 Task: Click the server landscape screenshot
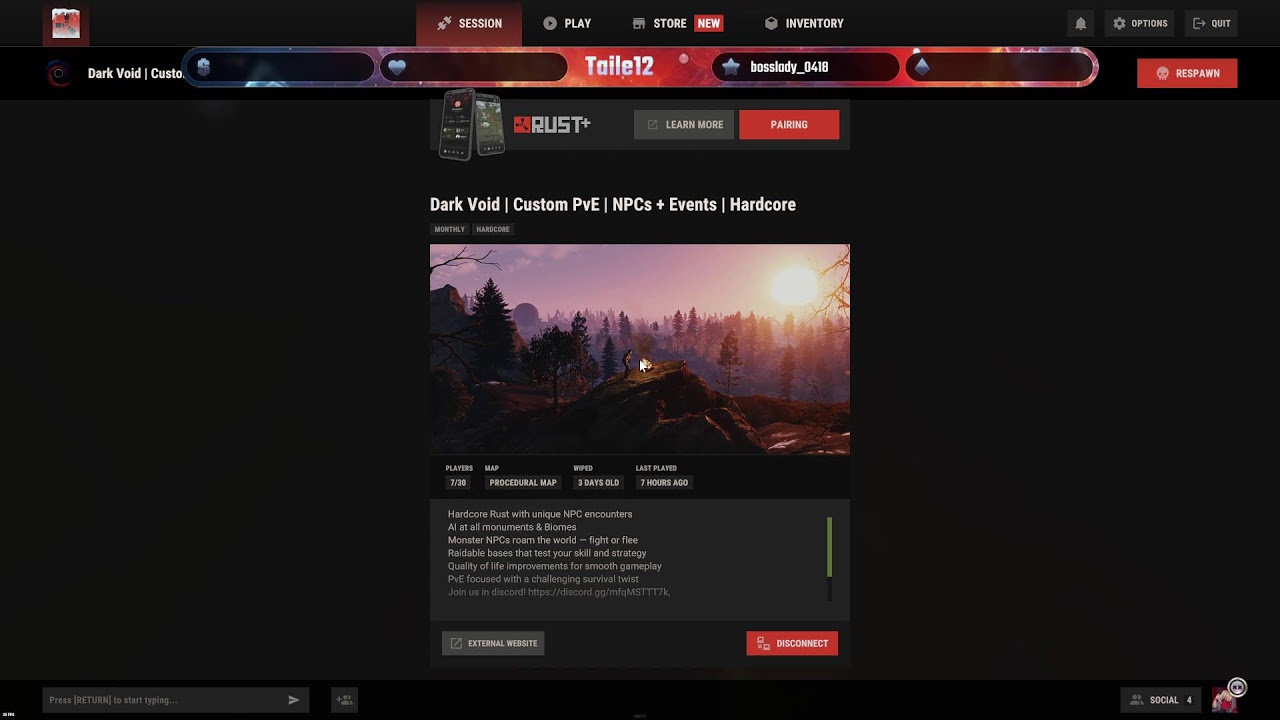click(x=640, y=349)
